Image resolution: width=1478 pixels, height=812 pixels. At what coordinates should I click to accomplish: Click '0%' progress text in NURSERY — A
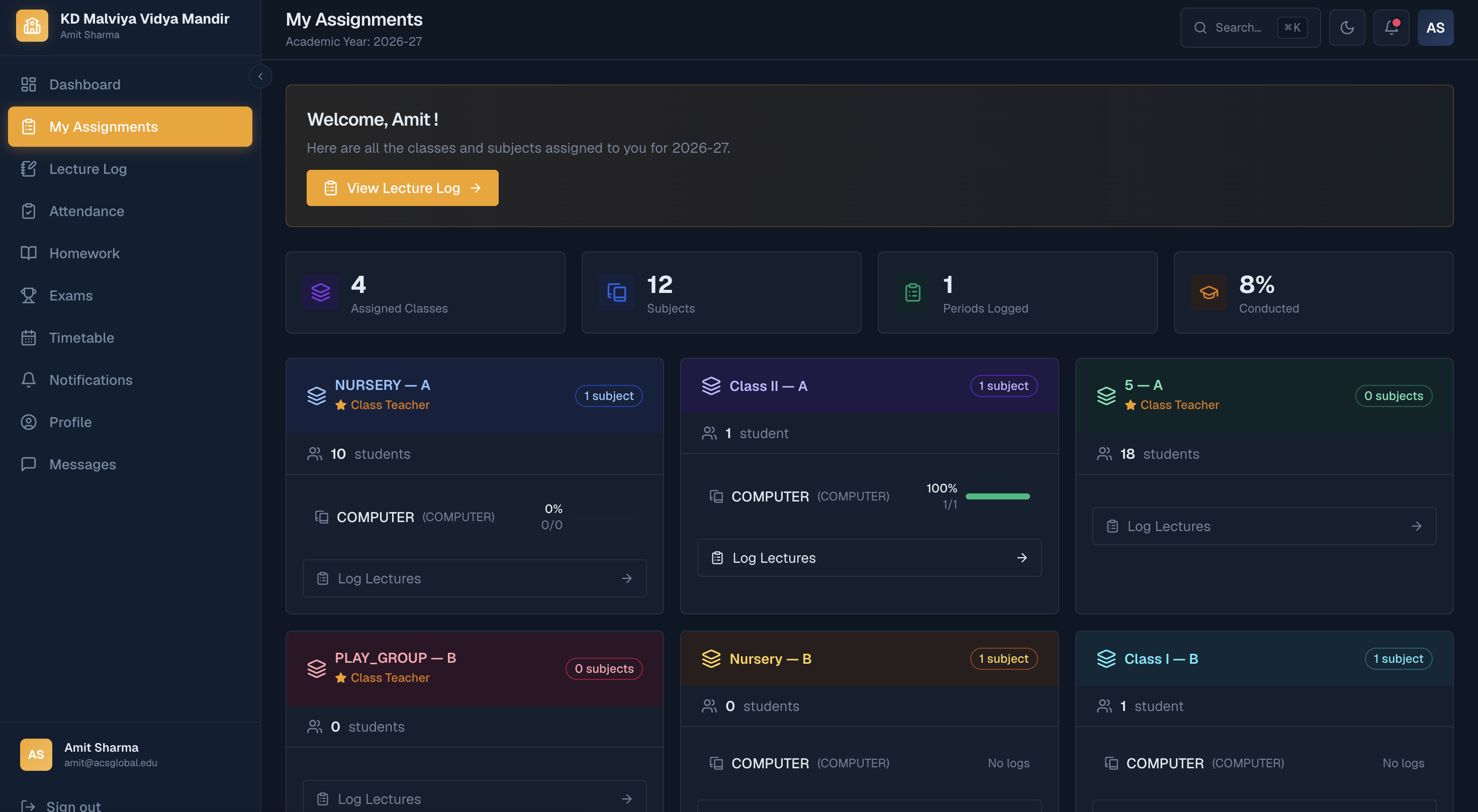click(x=553, y=509)
